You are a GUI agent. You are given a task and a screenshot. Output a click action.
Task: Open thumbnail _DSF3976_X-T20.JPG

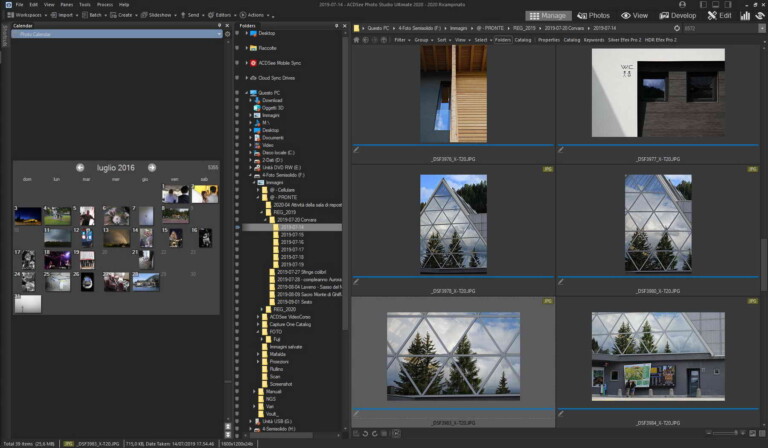[454, 94]
